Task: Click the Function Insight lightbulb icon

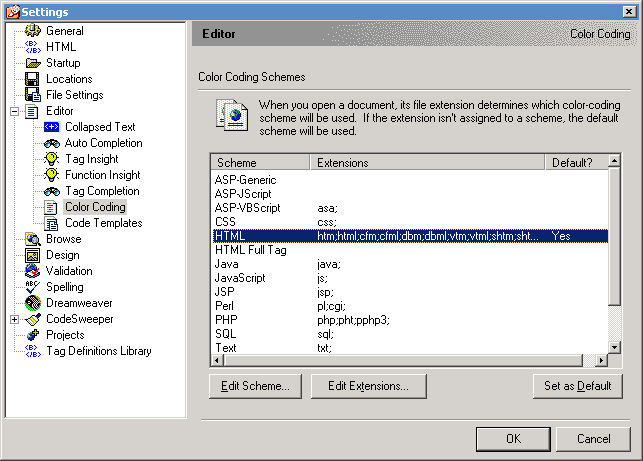Action: coord(52,175)
